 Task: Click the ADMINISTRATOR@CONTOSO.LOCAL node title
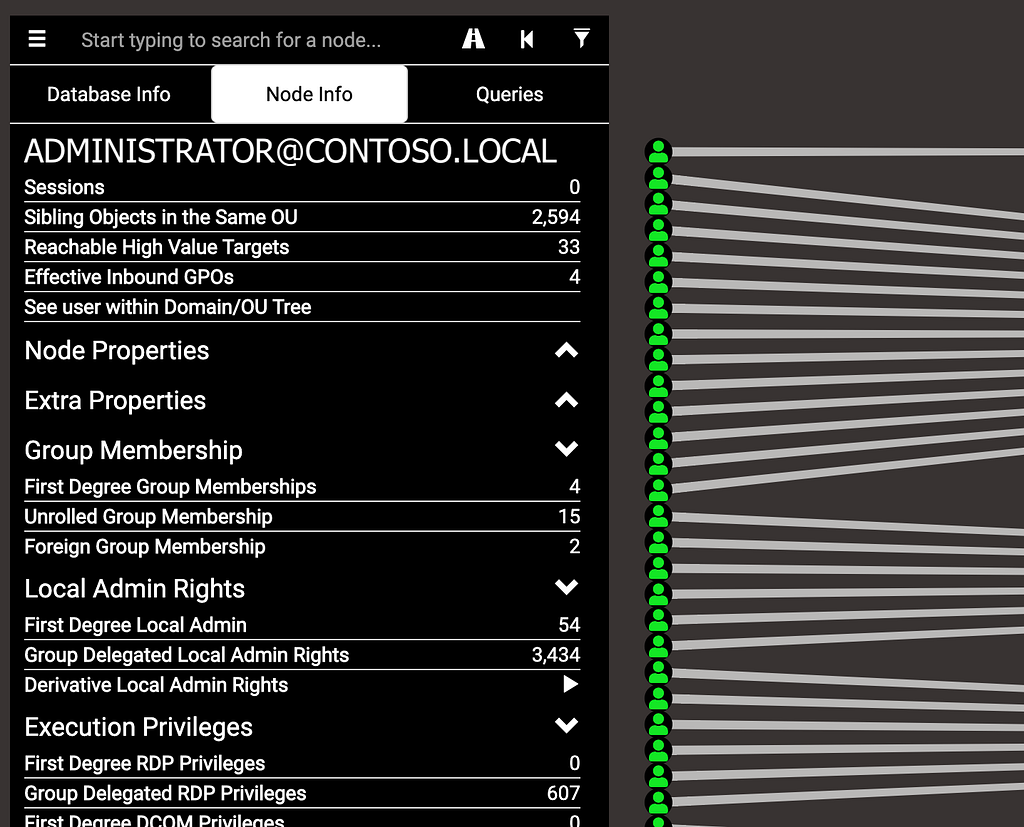pos(291,152)
